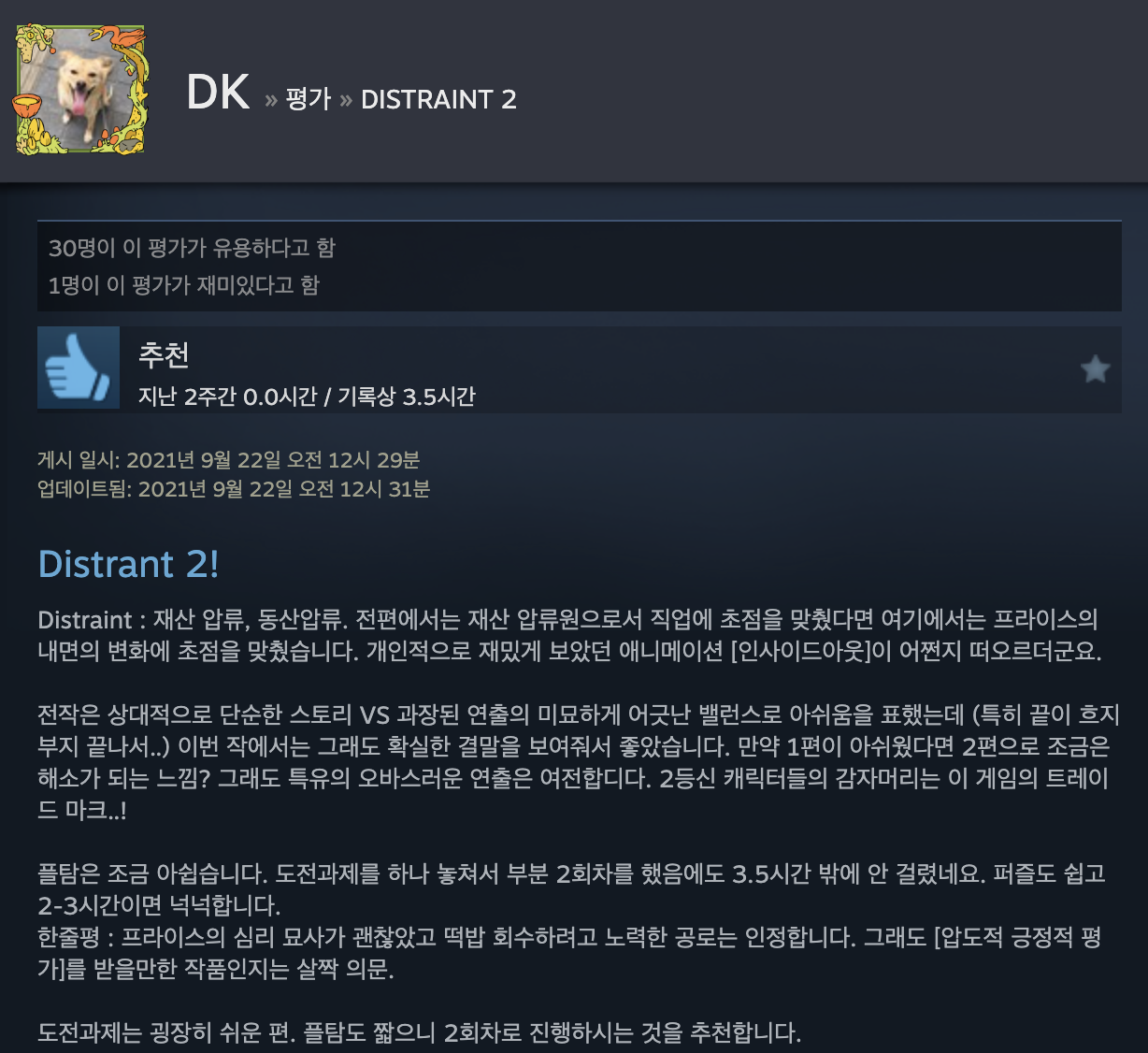Screen dimensions: 1148x1053
Task: Select the thumbs-up recommended icon
Action: pyautogui.click(x=79, y=368)
